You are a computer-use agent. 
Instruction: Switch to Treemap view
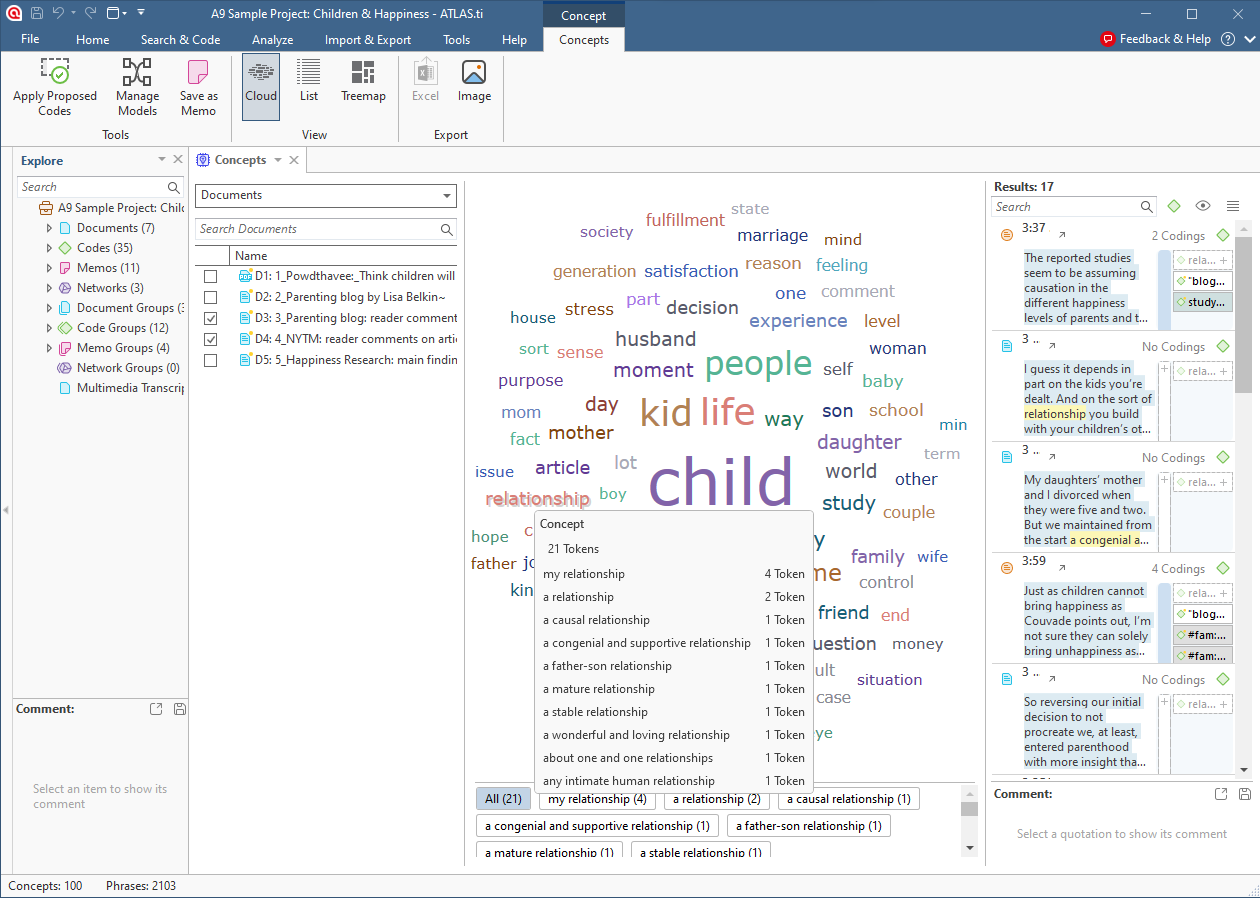(363, 74)
